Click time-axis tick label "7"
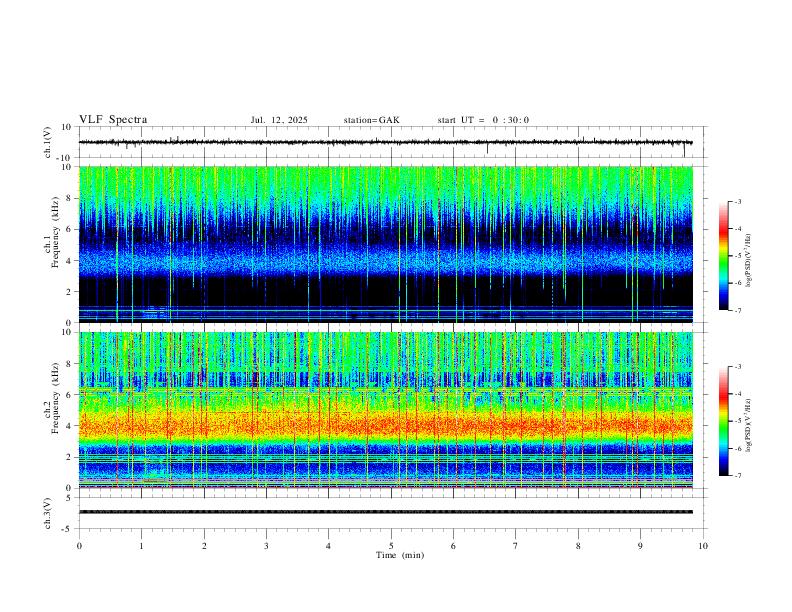The width and height of the screenshot is (792, 612). (x=516, y=546)
